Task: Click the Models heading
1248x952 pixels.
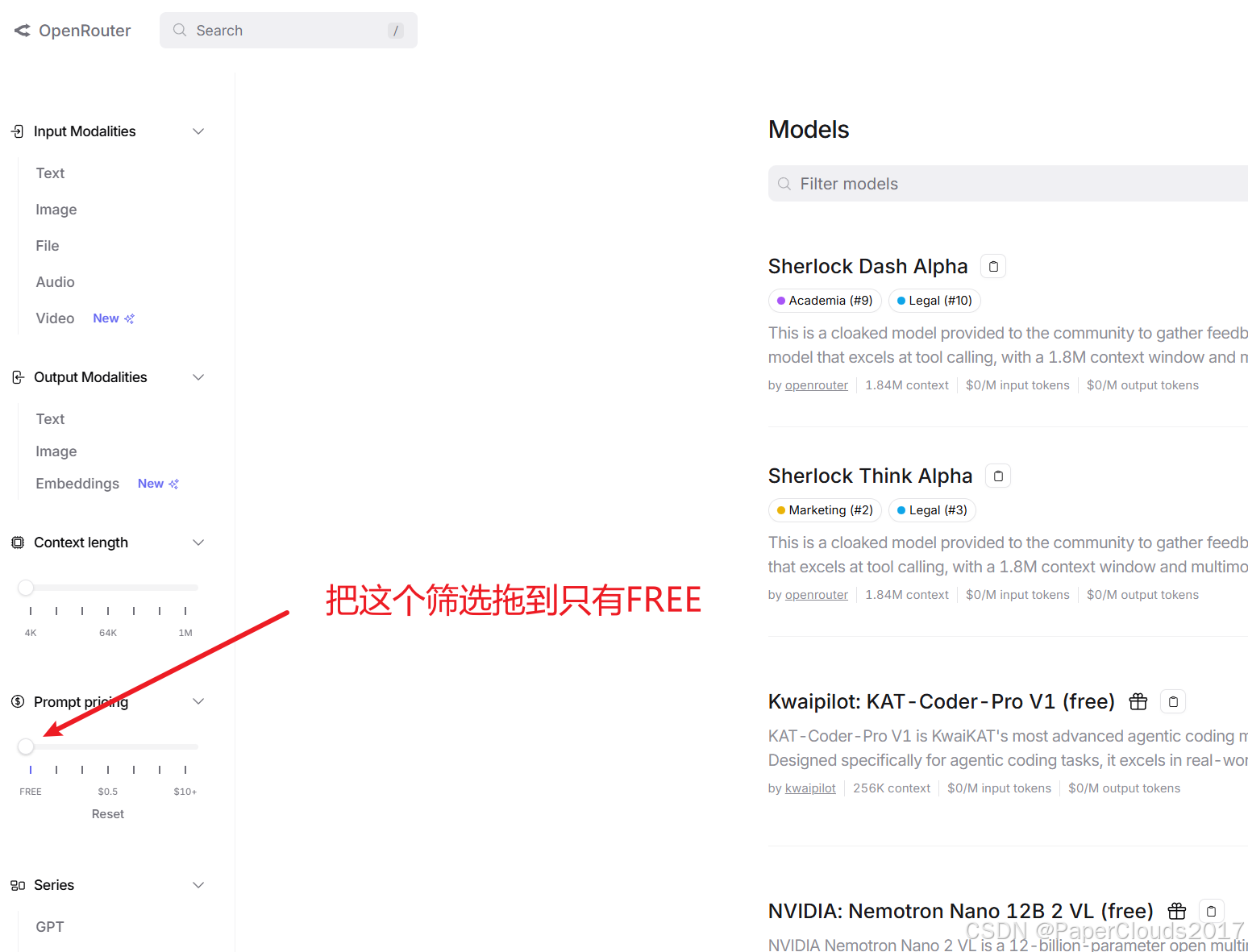Action: click(809, 130)
